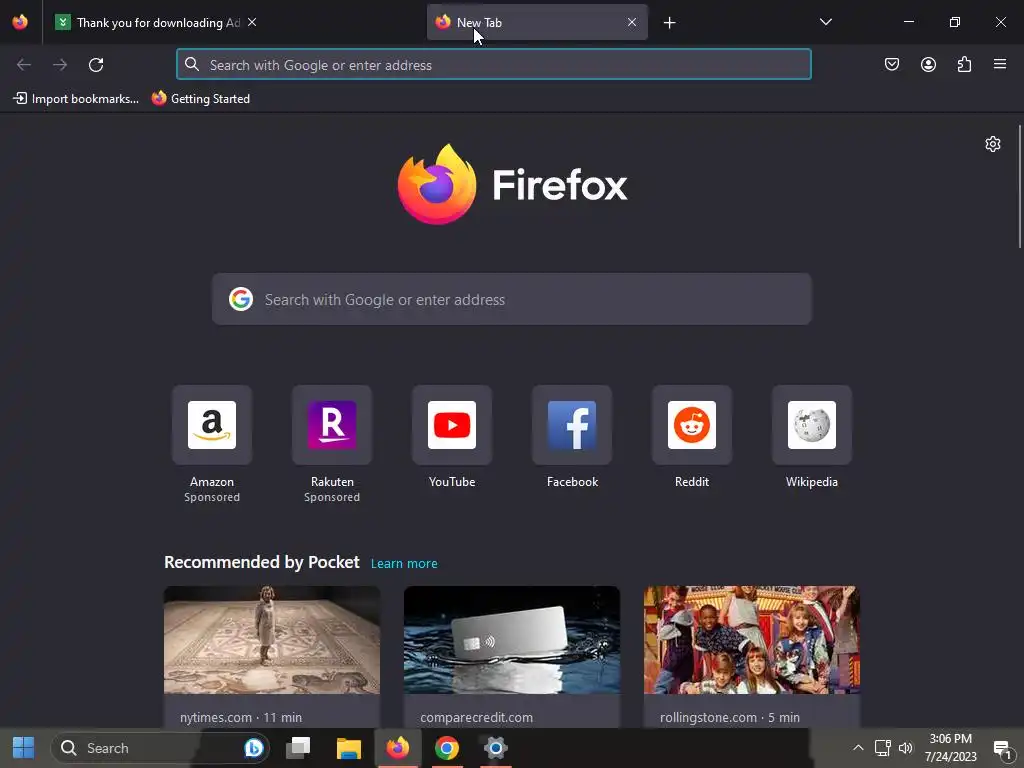Open Settings gear app in taskbar
The image size is (1024, 768).
point(496,748)
